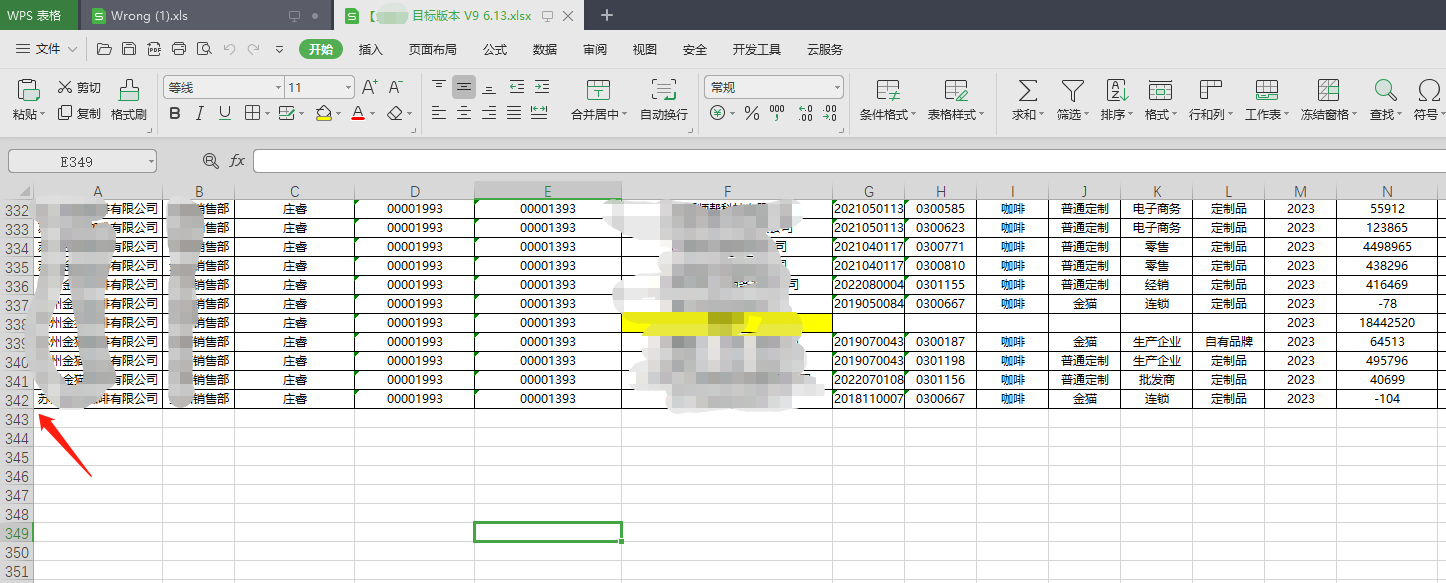The height and width of the screenshot is (583, 1446).
Task: Toggle vertical middle alignment
Action: coord(464,87)
